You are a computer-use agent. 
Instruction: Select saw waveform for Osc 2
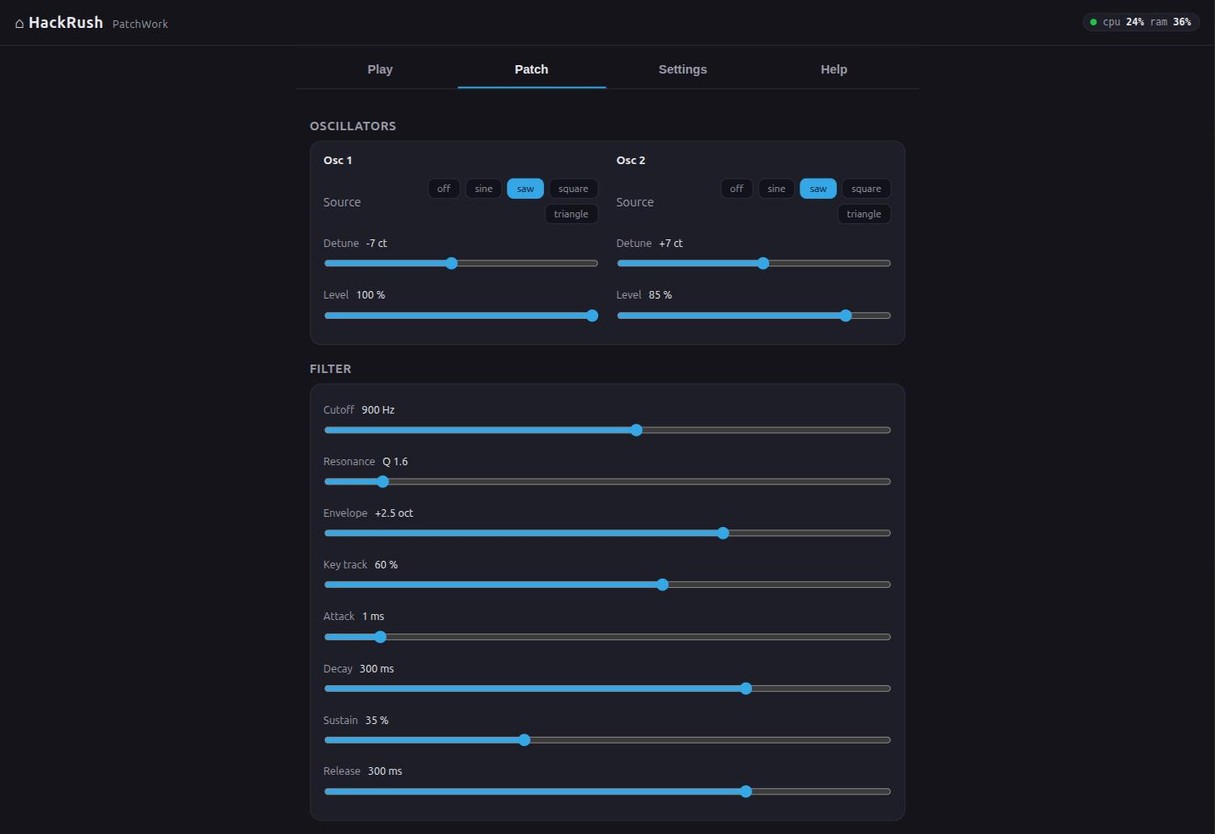click(x=818, y=188)
